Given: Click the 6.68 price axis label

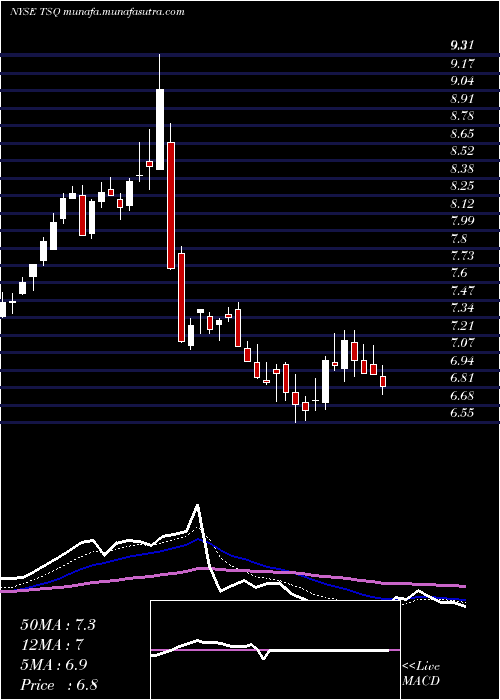Looking at the screenshot, I should click(462, 396).
